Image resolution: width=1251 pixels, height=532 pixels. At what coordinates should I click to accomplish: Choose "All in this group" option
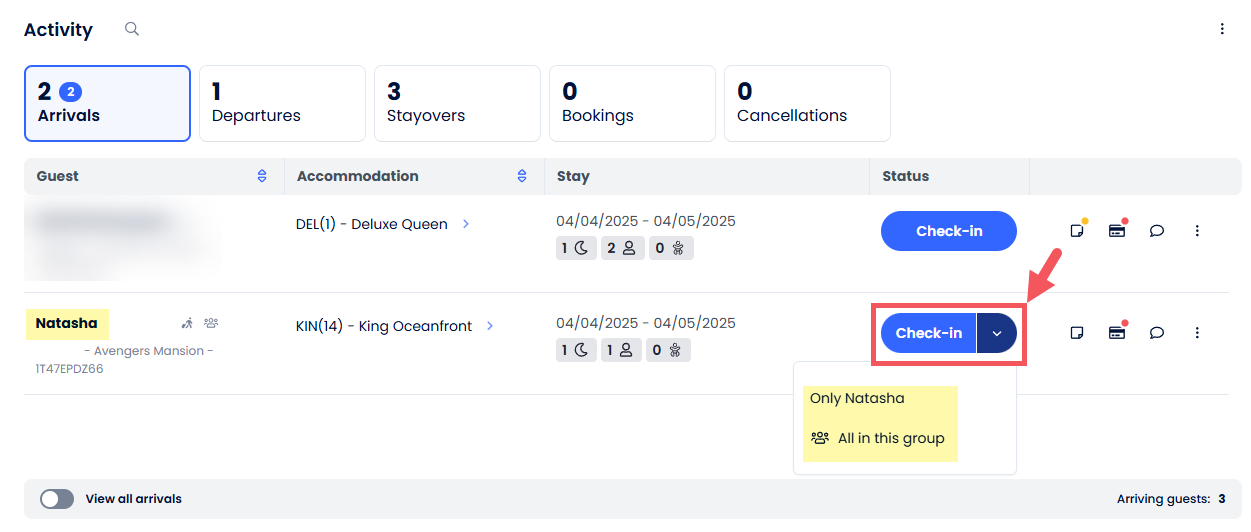[x=890, y=438]
